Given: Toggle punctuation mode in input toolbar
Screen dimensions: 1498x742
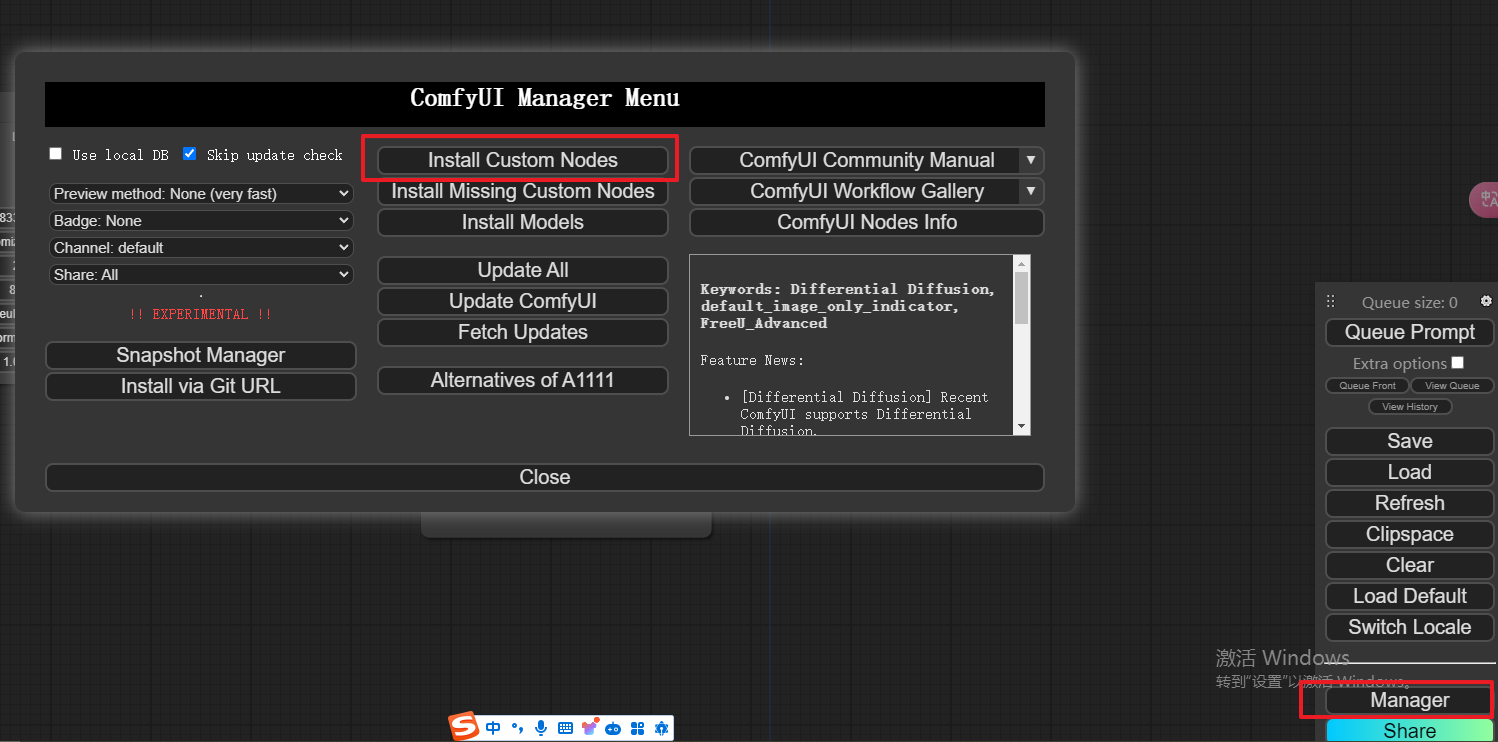Looking at the screenshot, I should click(x=517, y=728).
